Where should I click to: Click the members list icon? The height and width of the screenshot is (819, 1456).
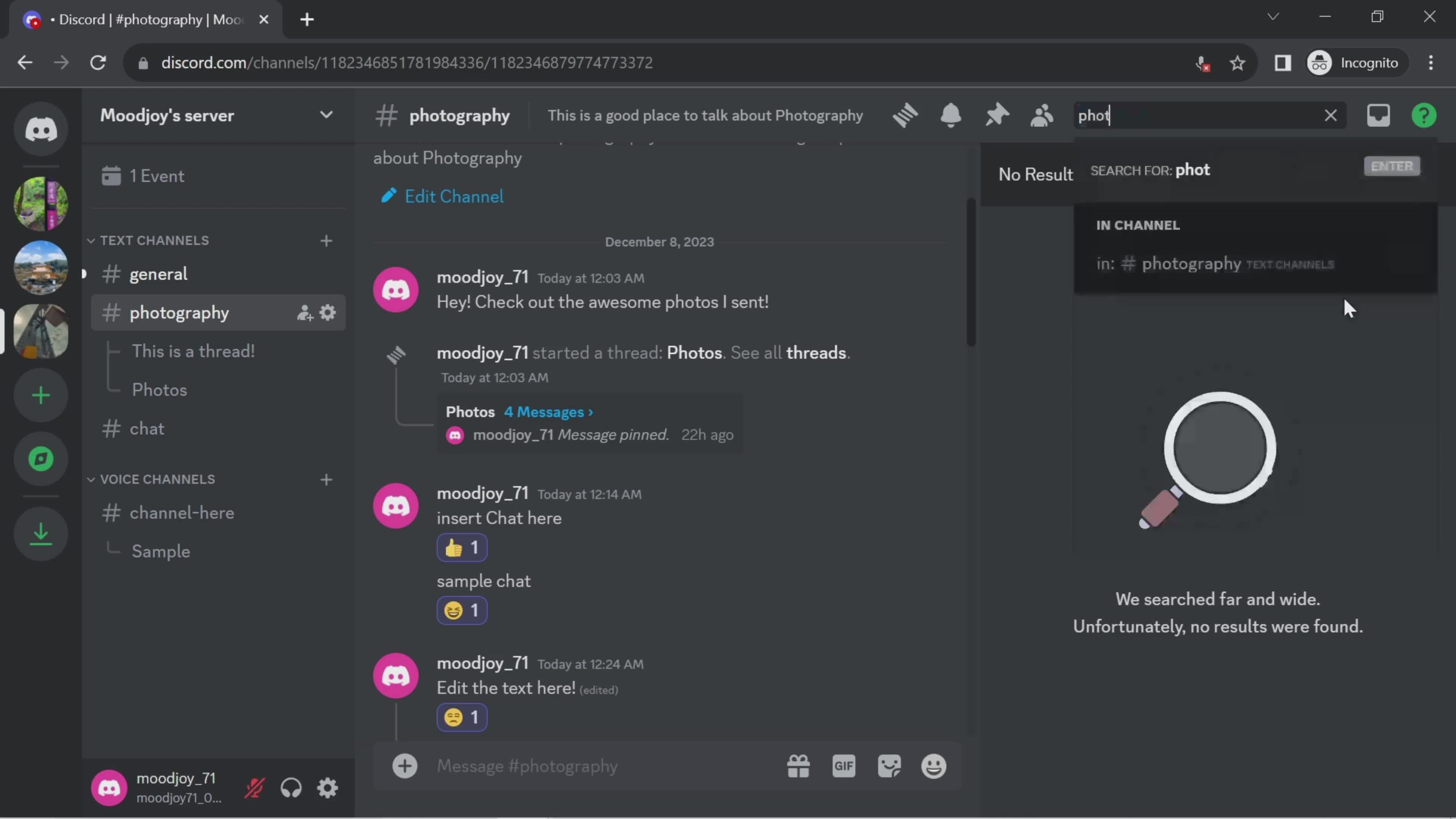coord(1043,115)
